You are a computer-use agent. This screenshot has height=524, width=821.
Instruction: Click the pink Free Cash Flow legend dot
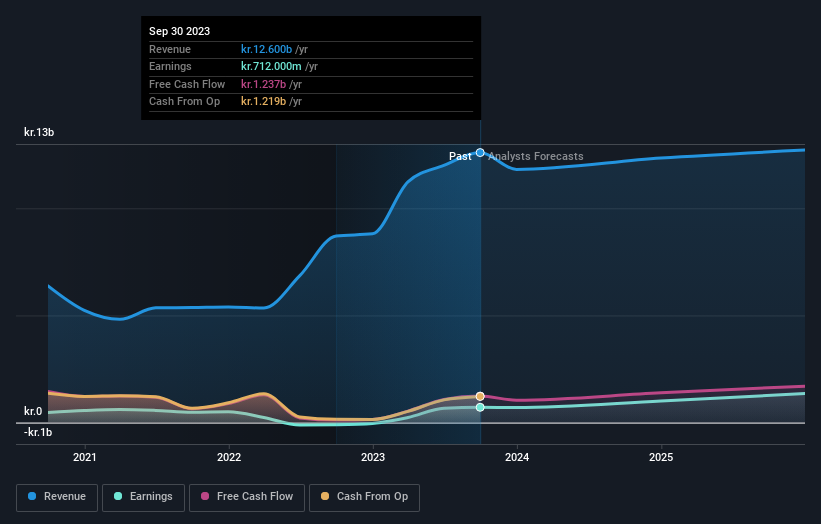pos(205,496)
